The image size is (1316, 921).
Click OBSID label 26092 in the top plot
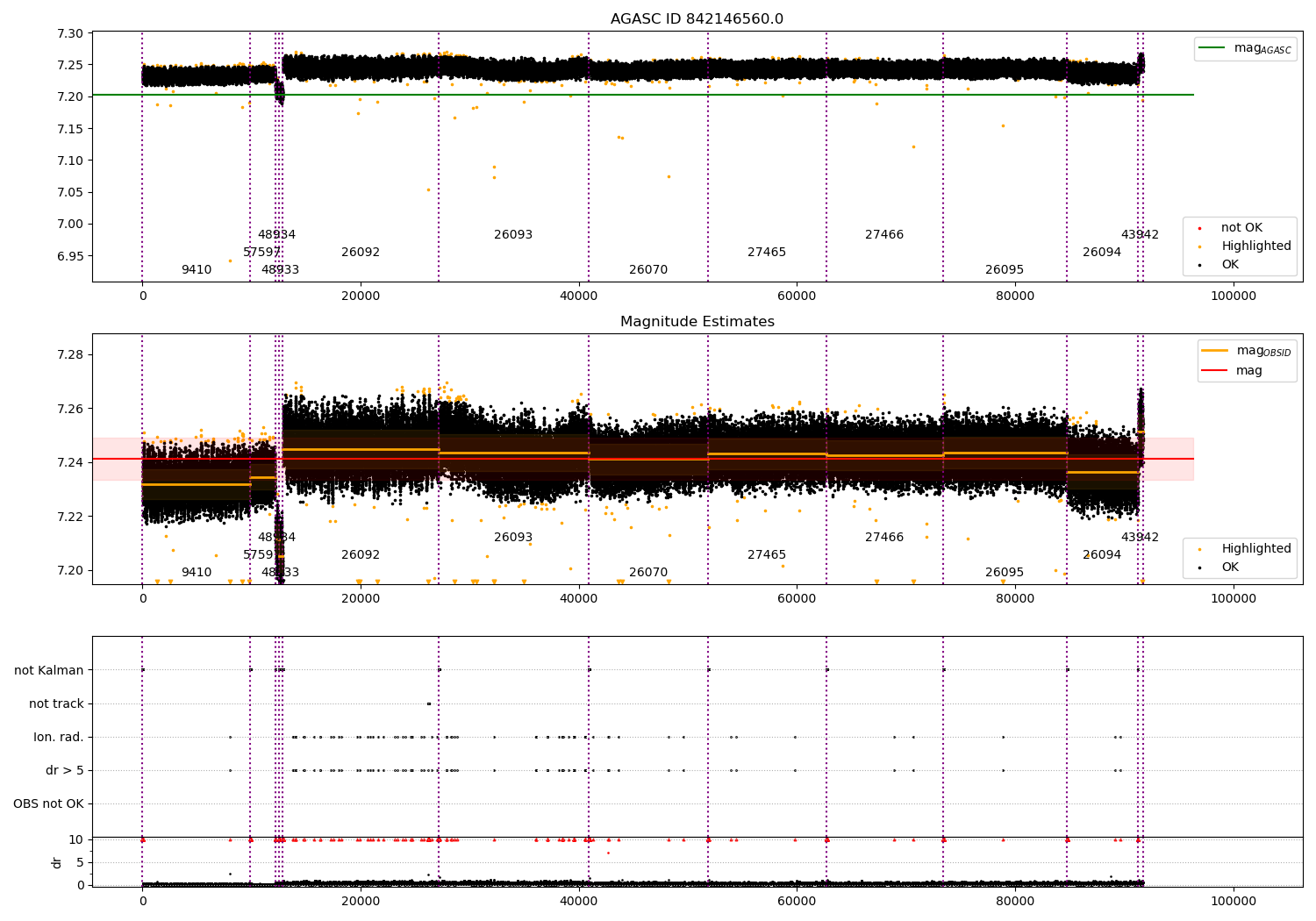tap(361, 253)
